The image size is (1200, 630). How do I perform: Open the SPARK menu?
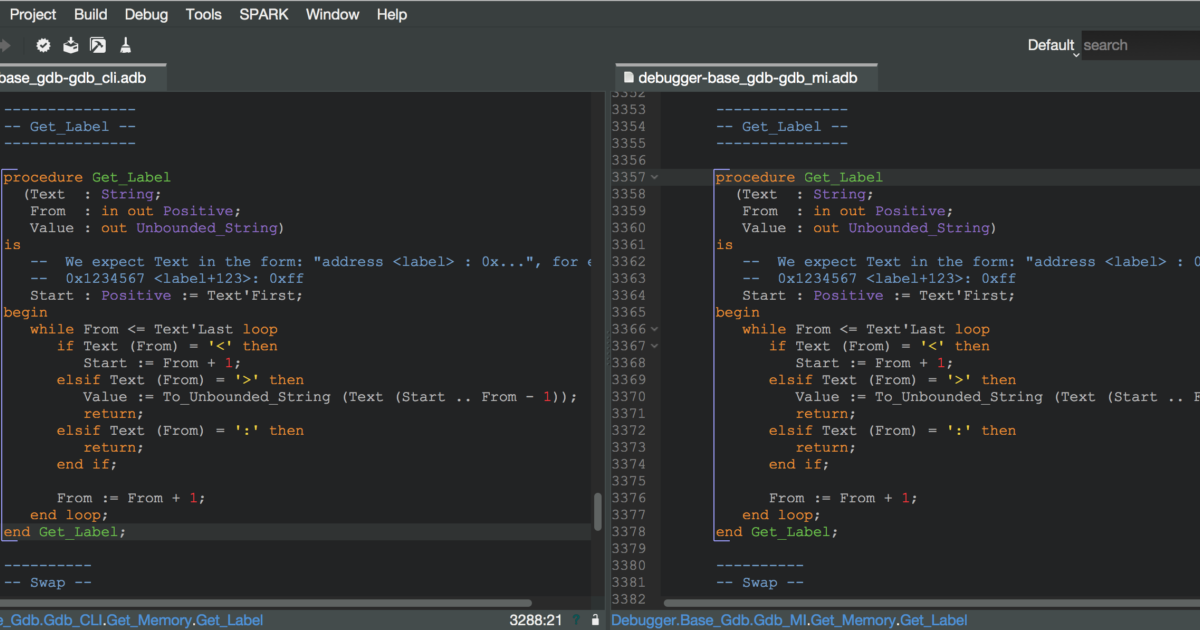point(263,14)
